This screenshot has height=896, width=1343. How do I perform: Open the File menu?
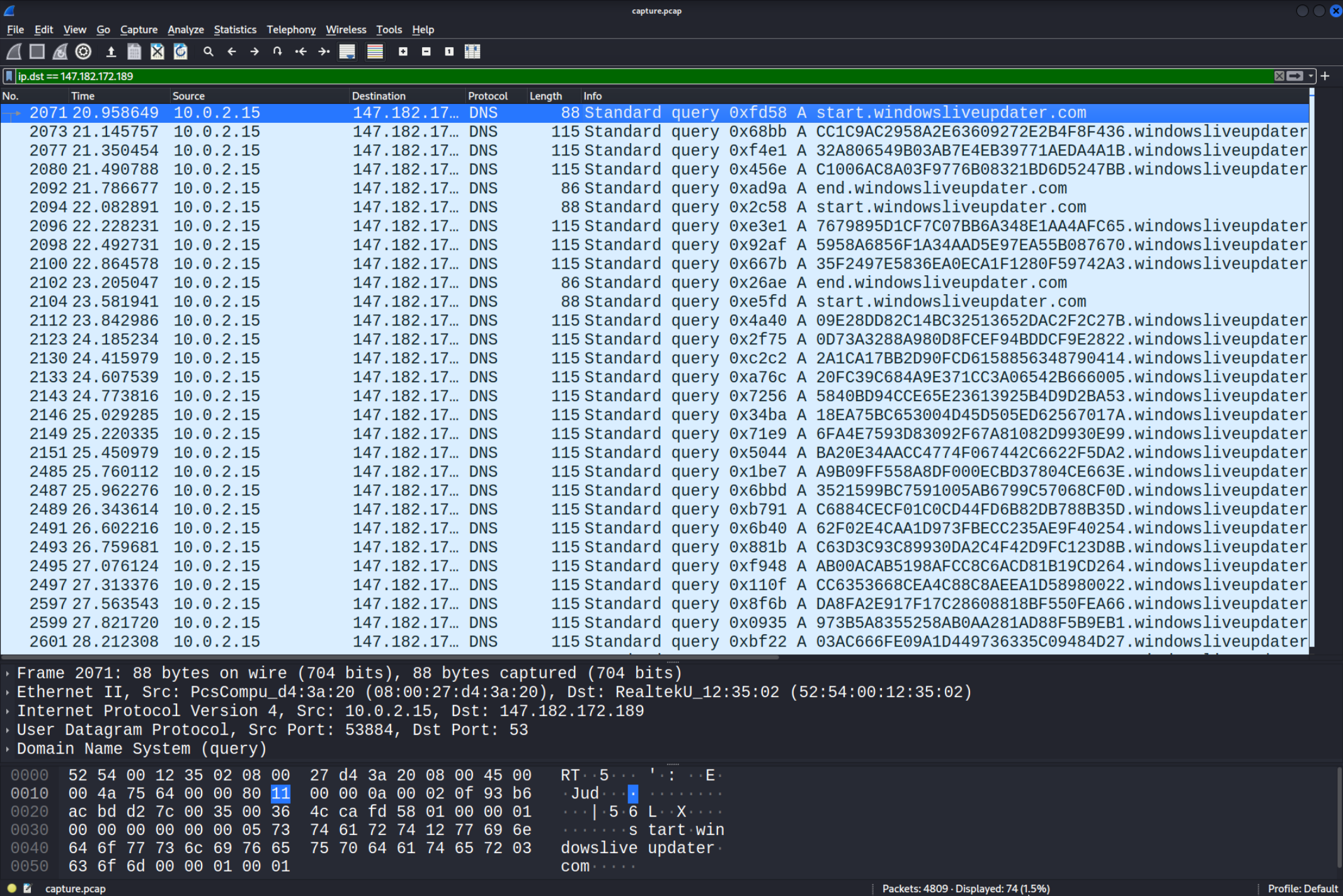15,30
